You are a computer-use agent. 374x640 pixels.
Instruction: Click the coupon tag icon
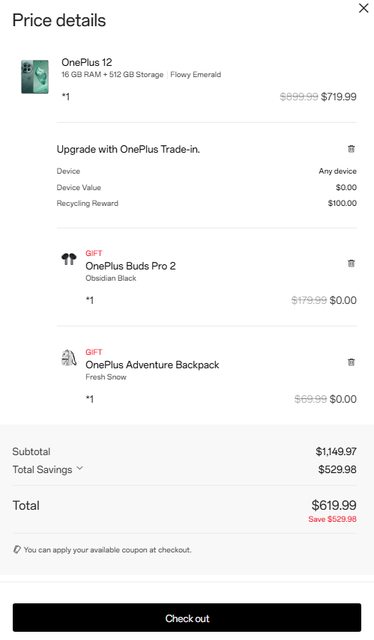pos(17,549)
